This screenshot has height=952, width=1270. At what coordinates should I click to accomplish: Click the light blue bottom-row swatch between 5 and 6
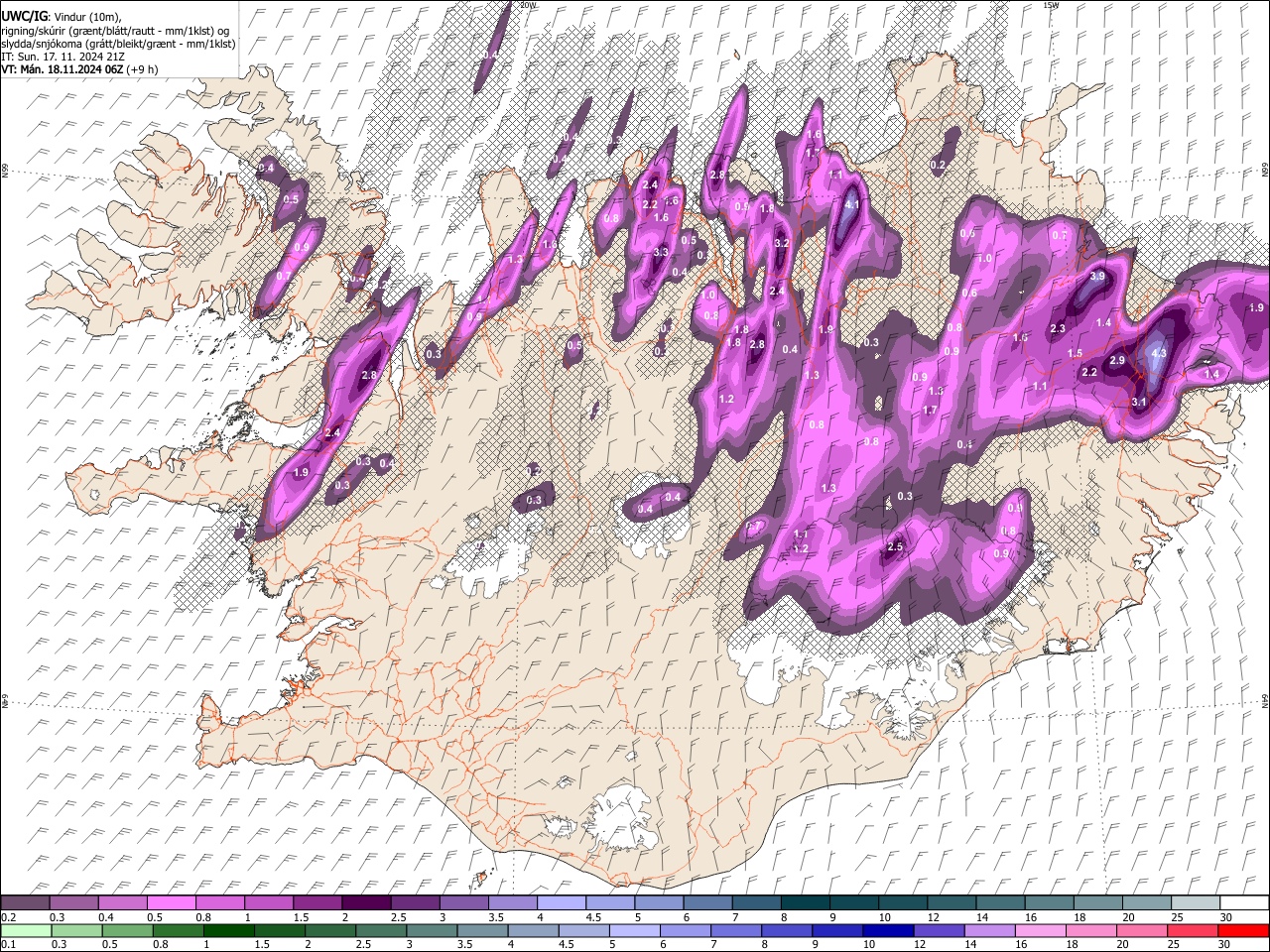pyautogui.click(x=635, y=931)
